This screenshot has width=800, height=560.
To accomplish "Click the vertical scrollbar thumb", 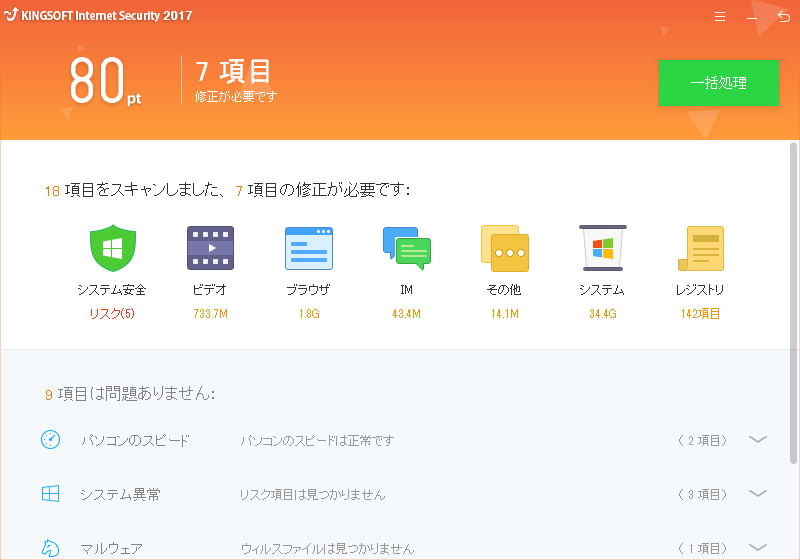I will (x=794, y=303).
